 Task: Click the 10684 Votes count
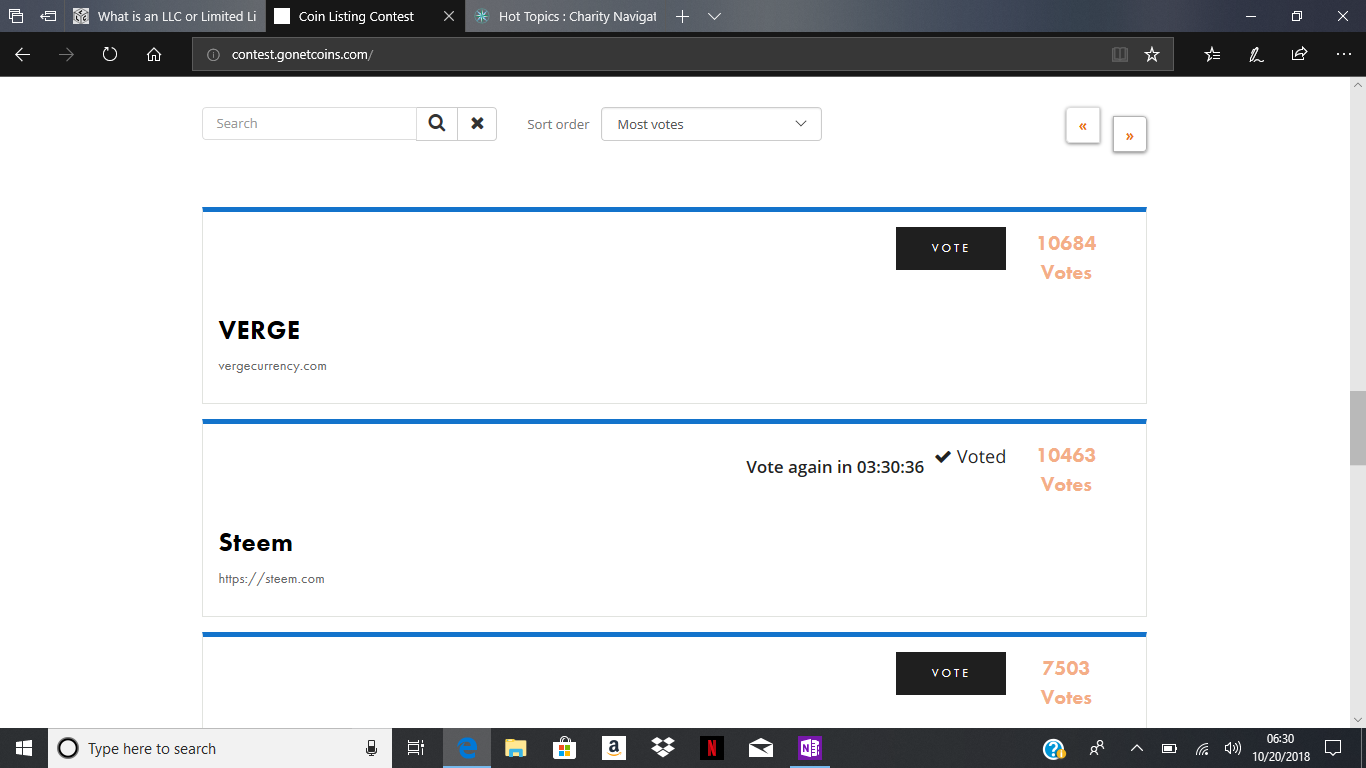coord(1066,258)
